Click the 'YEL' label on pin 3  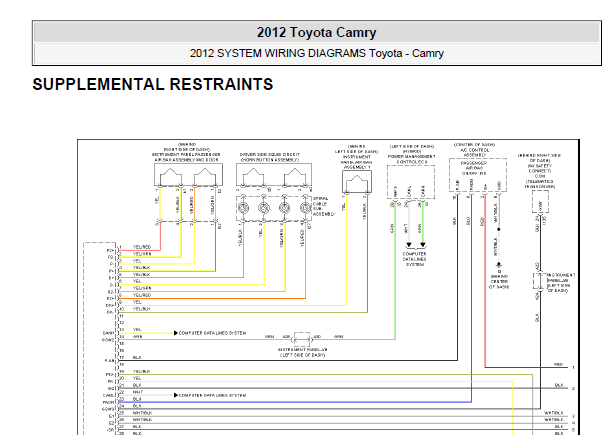(137, 261)
